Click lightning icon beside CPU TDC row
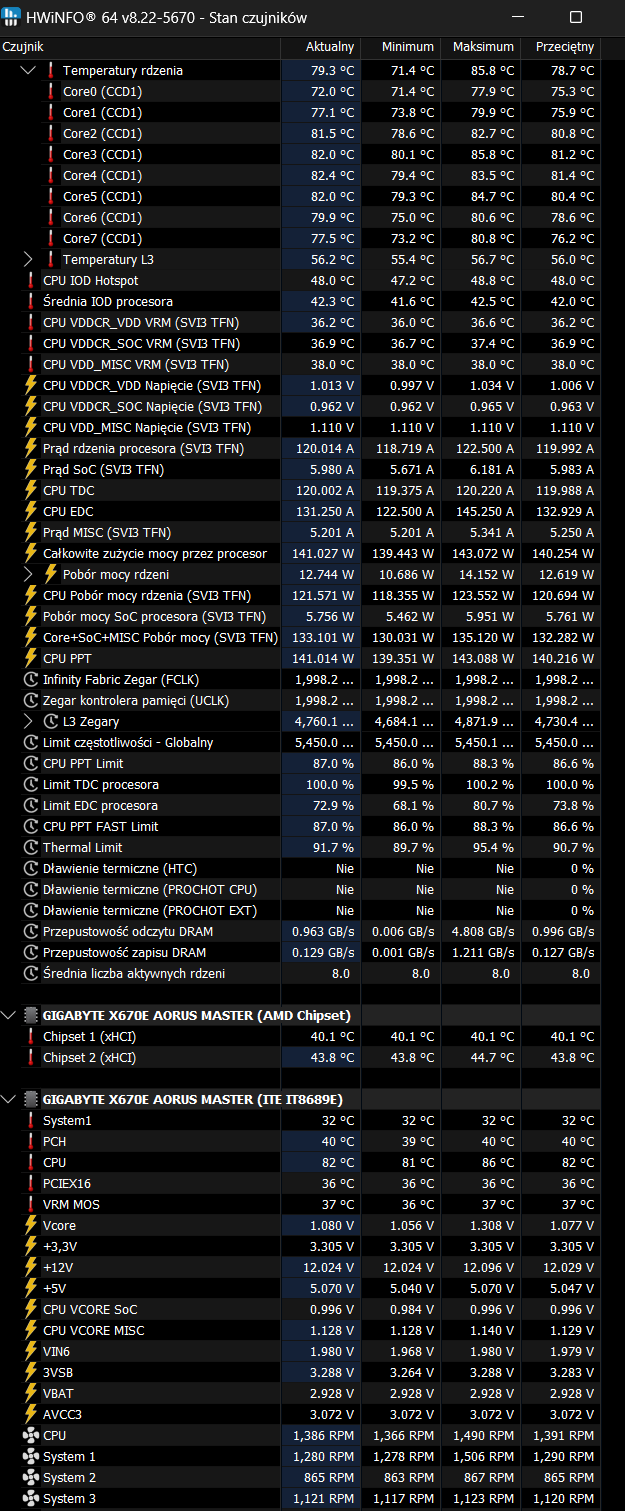 [31, 491]
